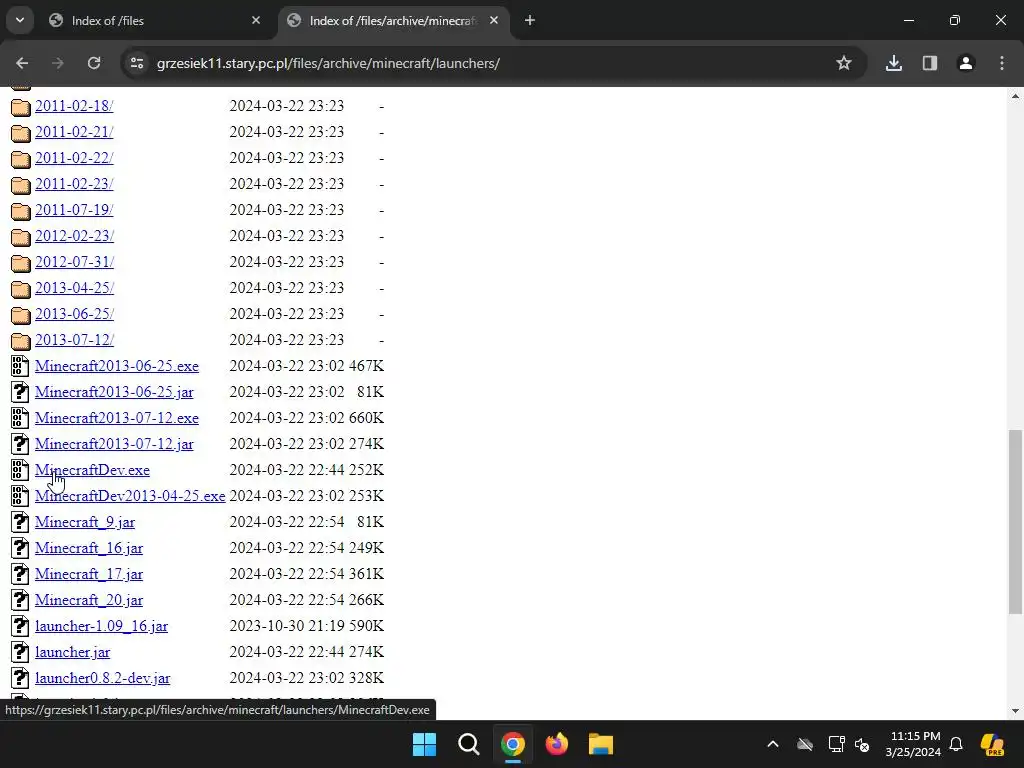Click folder icon beside 2012-07-31/

click(21, 263)
